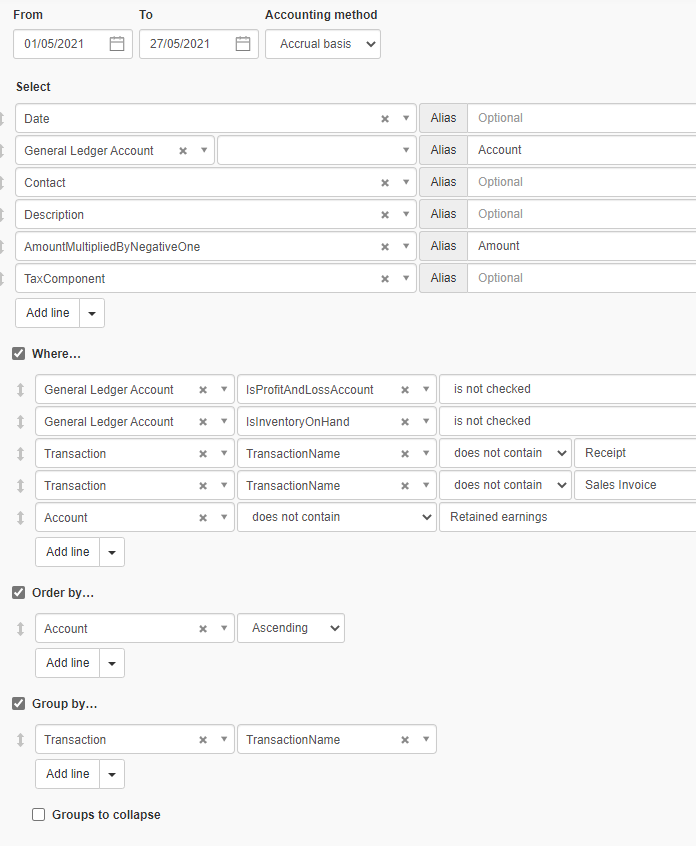The image size is (696, 846).
Task: Clear the Contact select field
Action: pos(385,183)
